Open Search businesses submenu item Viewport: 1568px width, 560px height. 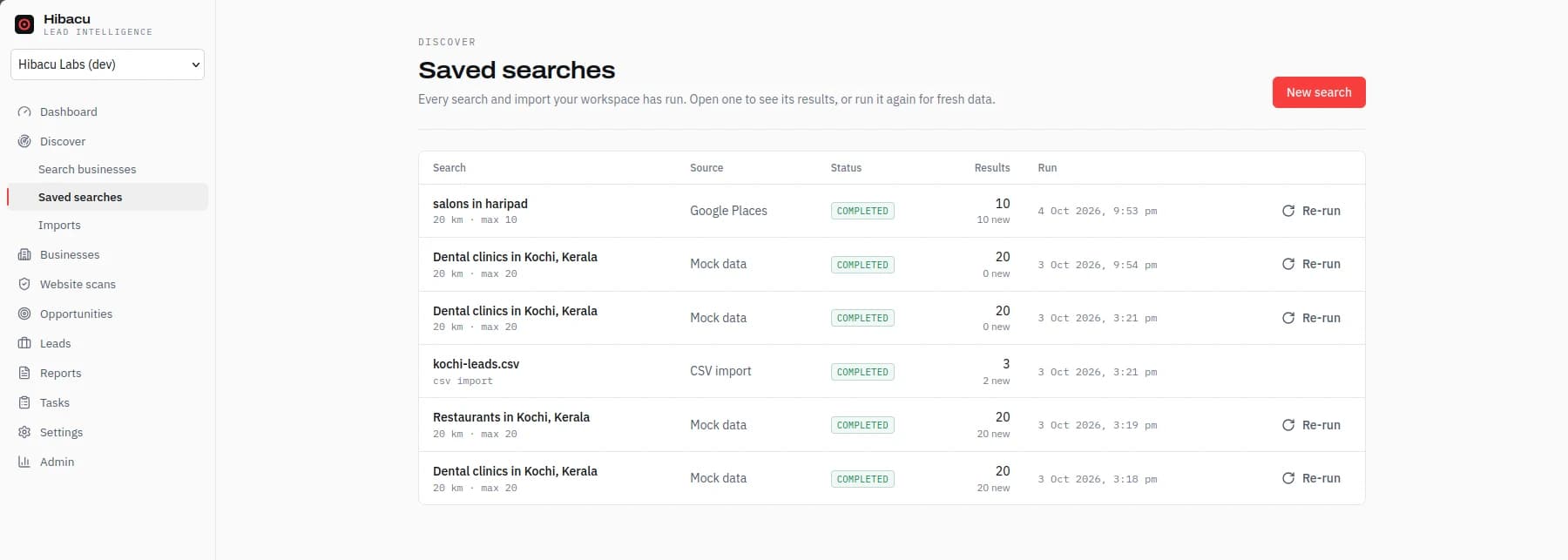(87, 169)
